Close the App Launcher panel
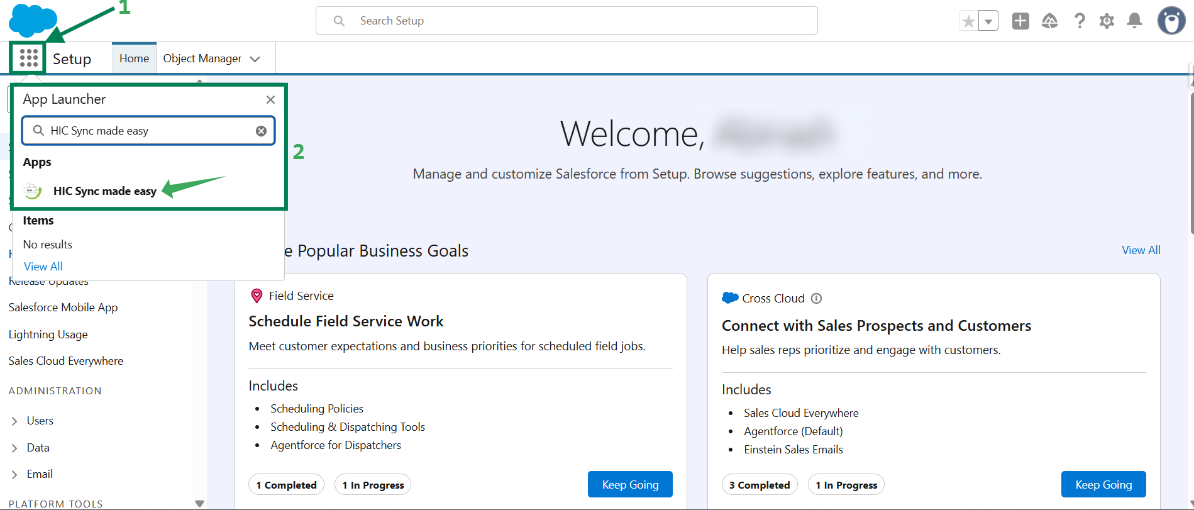The height and width of the screenshot is (510, 1194). [270, 100]
